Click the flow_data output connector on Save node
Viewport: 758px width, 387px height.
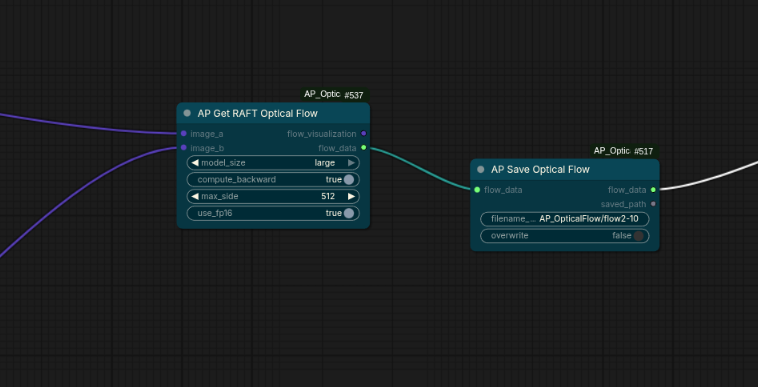[653, 190]
